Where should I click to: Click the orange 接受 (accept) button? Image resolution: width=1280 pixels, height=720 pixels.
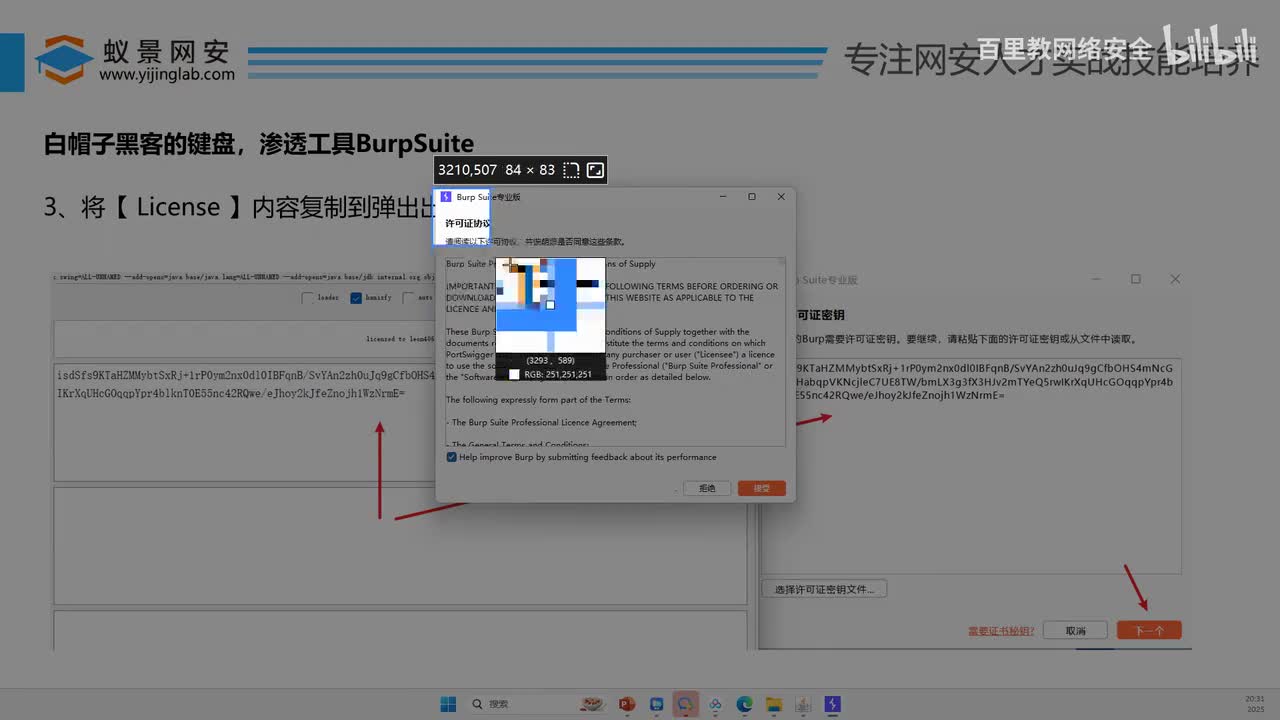(x=761, y=488)
